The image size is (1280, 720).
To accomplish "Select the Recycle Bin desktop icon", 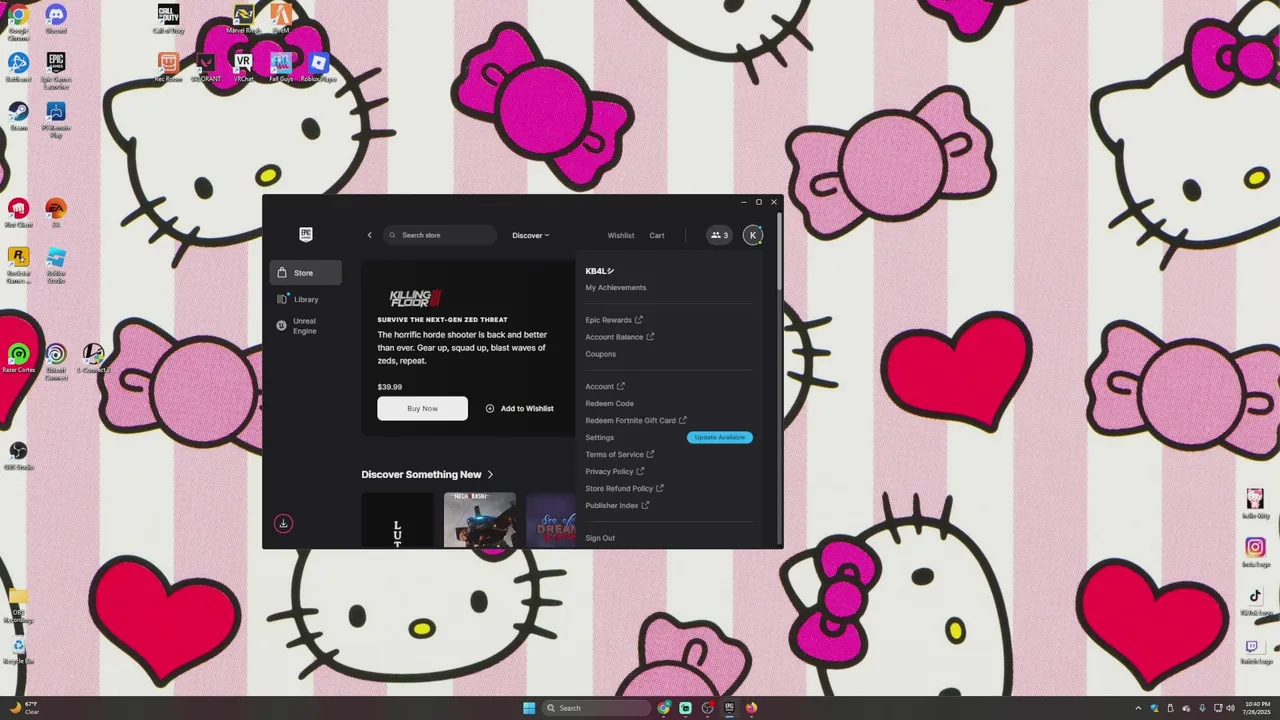I will pyautogui.click(x=18, y=651).
